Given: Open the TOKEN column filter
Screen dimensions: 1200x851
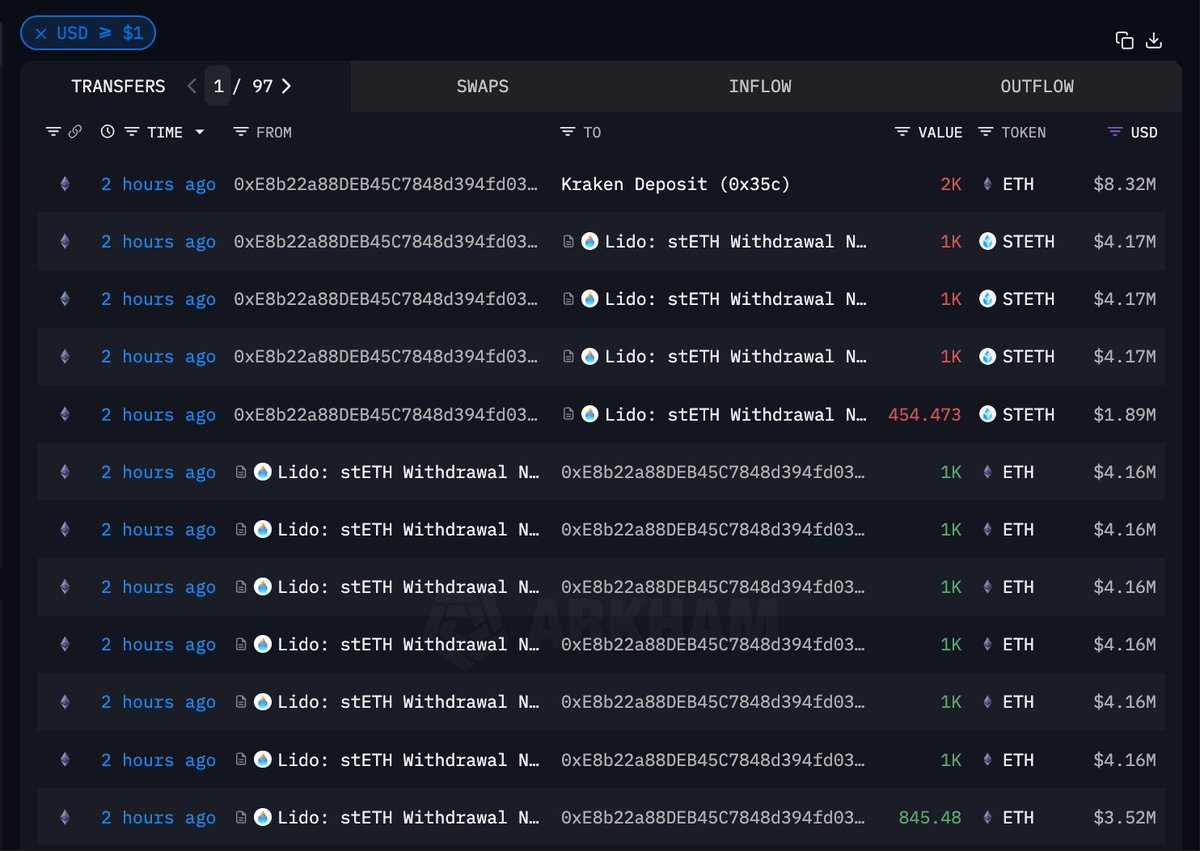Looking at the screenshot, I should 986,132.
